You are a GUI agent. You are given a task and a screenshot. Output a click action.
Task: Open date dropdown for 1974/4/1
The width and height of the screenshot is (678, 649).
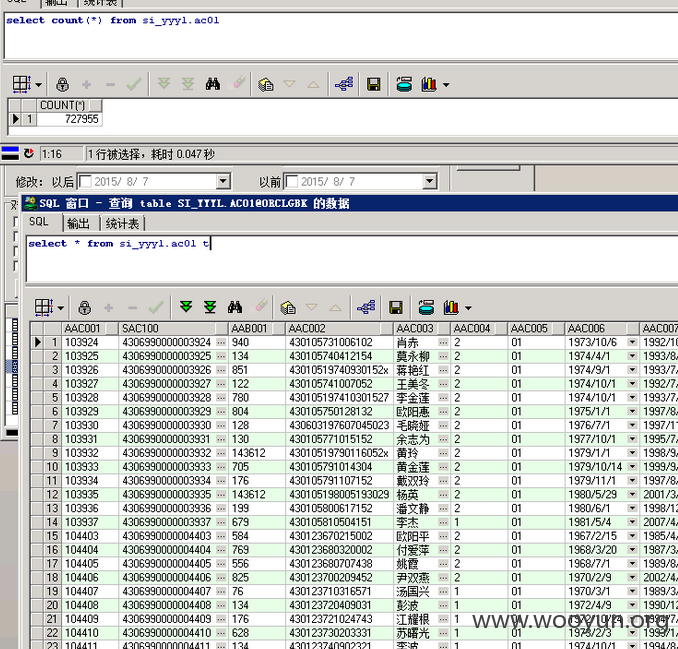click(x=632, y=356)
